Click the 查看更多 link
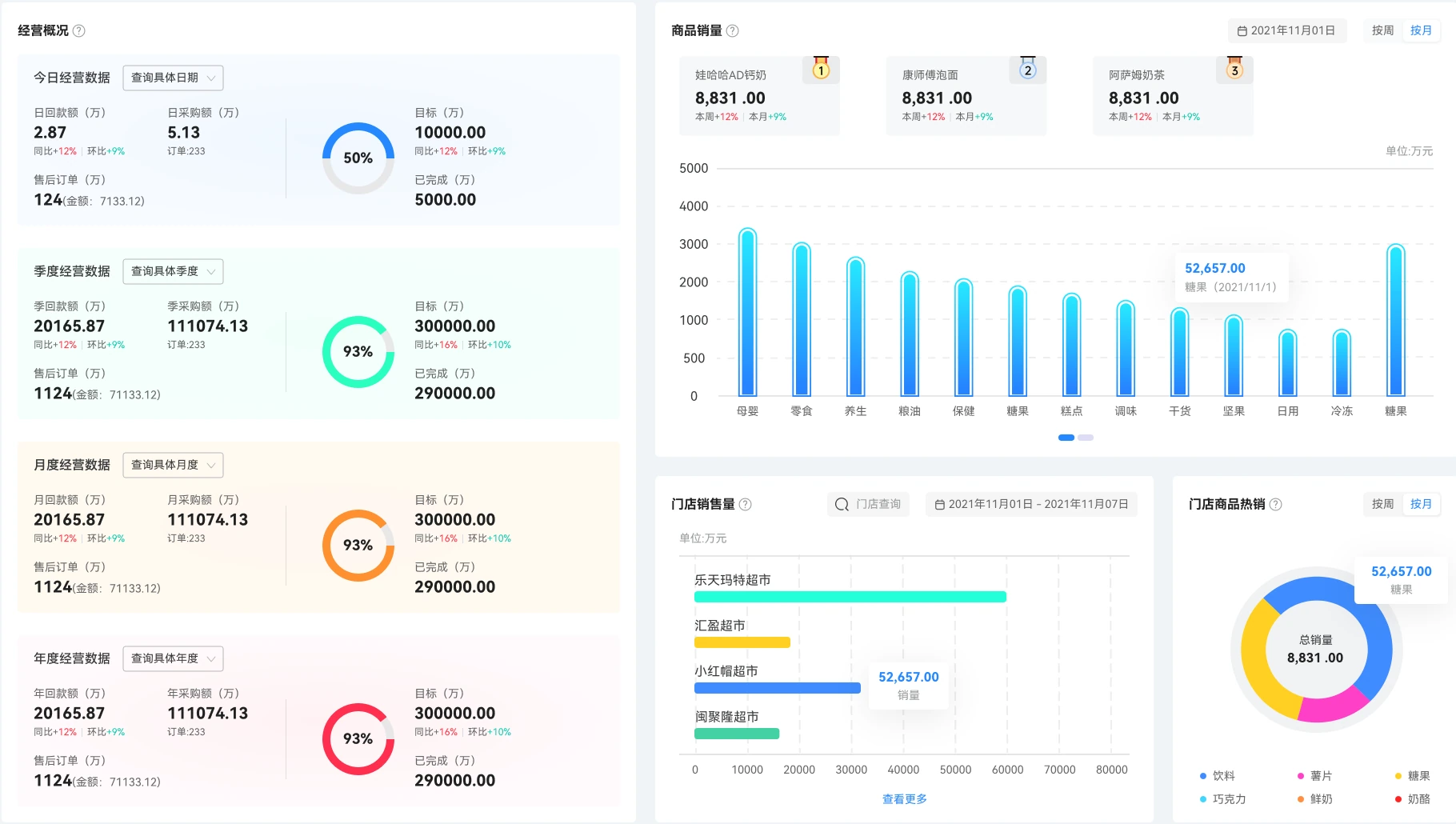1456x824 pixels. coord(904,799)
